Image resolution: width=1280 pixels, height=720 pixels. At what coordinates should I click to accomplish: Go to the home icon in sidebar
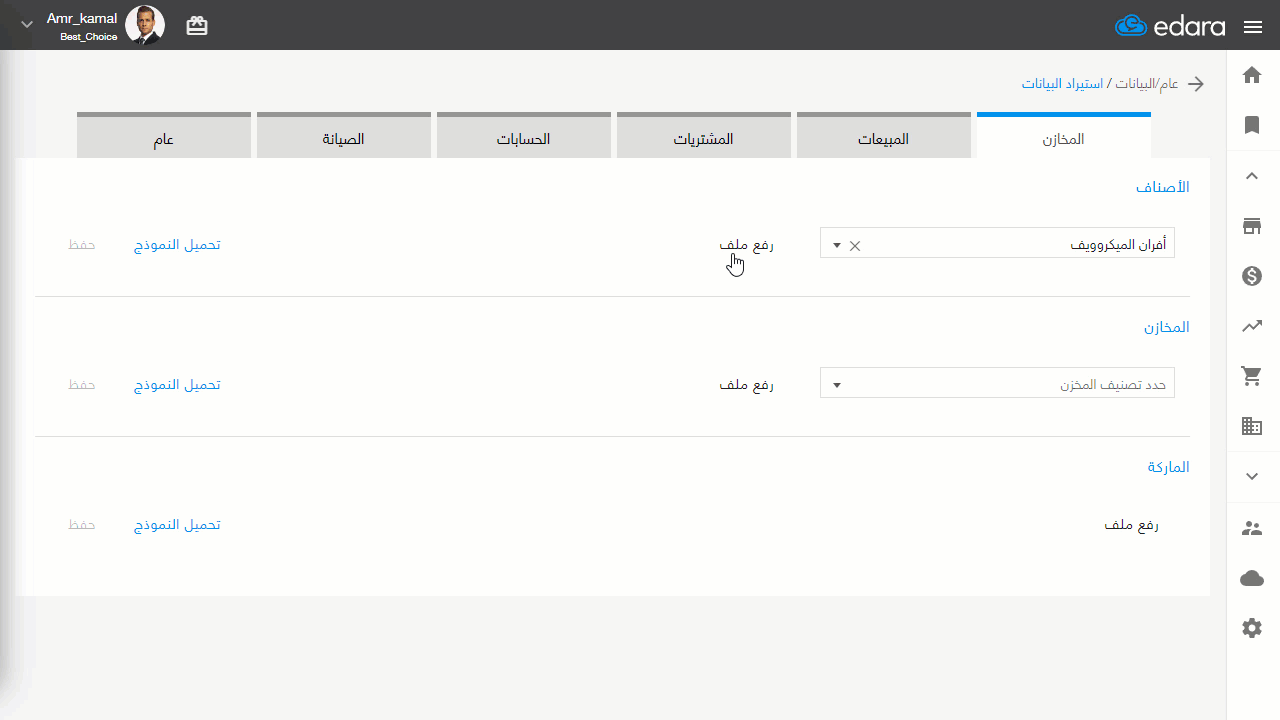tap(1252, 75)
